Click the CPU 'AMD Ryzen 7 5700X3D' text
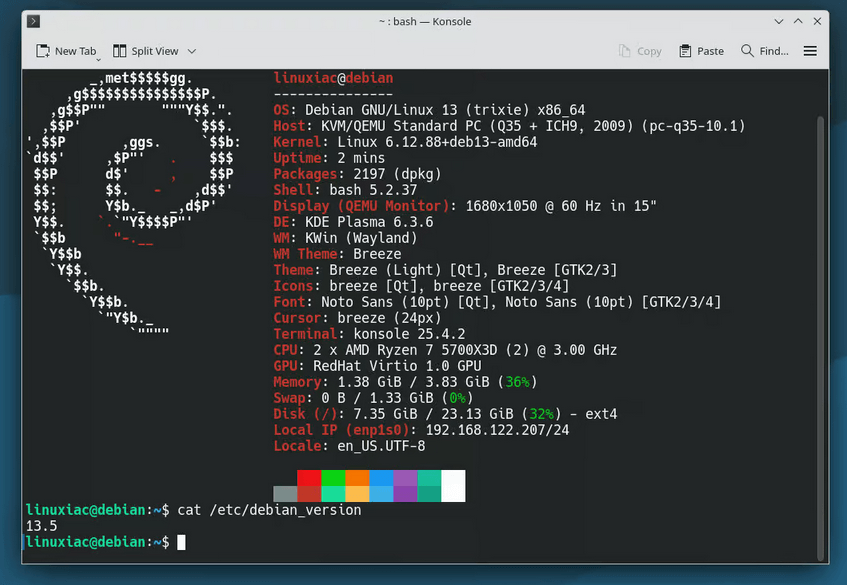 pos(421,350)
